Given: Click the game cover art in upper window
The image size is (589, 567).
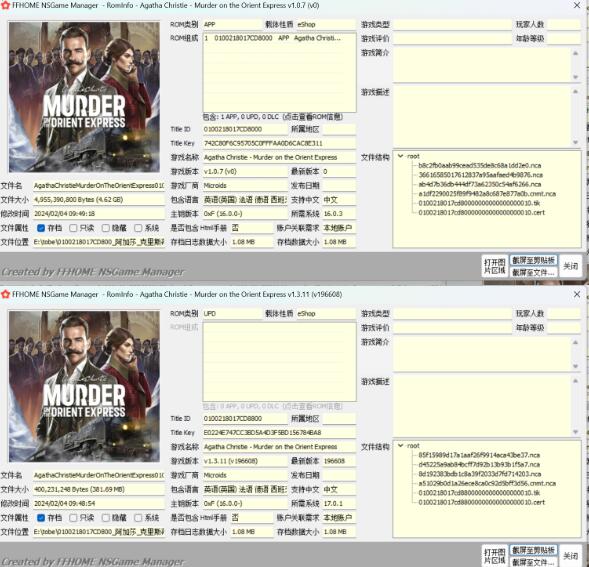Looking at the screenshot, I should point(84,97).
